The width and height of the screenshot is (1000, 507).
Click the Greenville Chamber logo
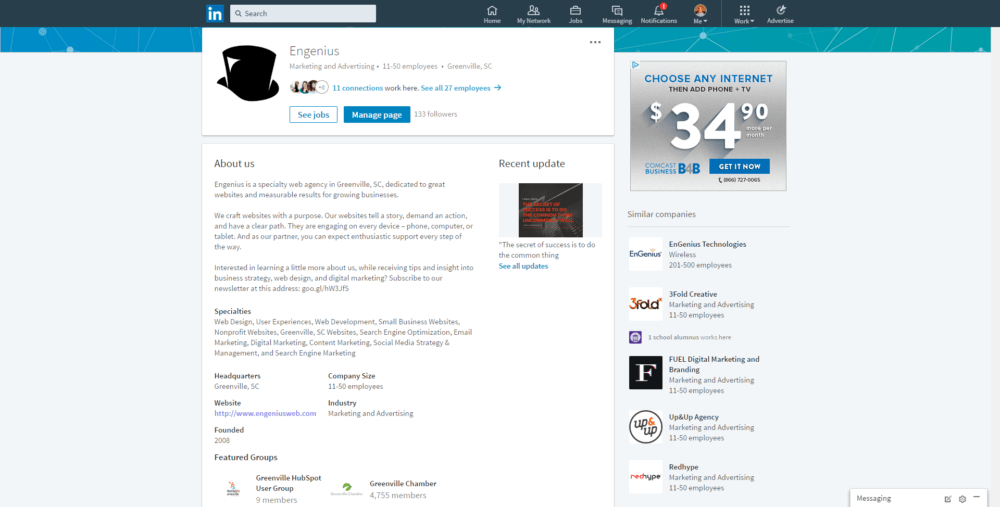click(346, 490)
